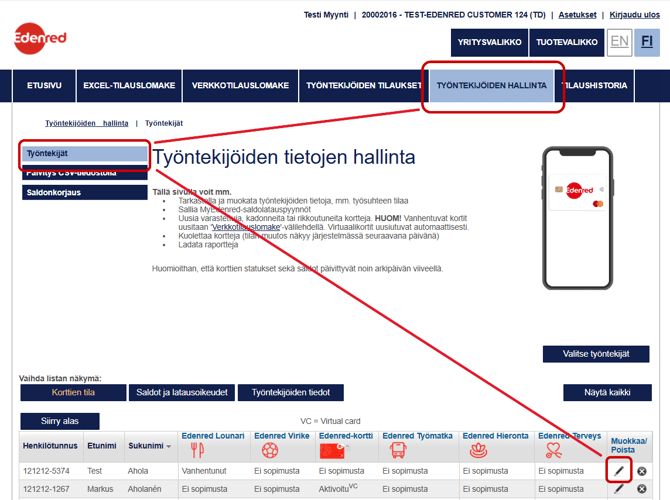
Task: Click the Edenred Työmatka column header text
Action: click(417, 436)
